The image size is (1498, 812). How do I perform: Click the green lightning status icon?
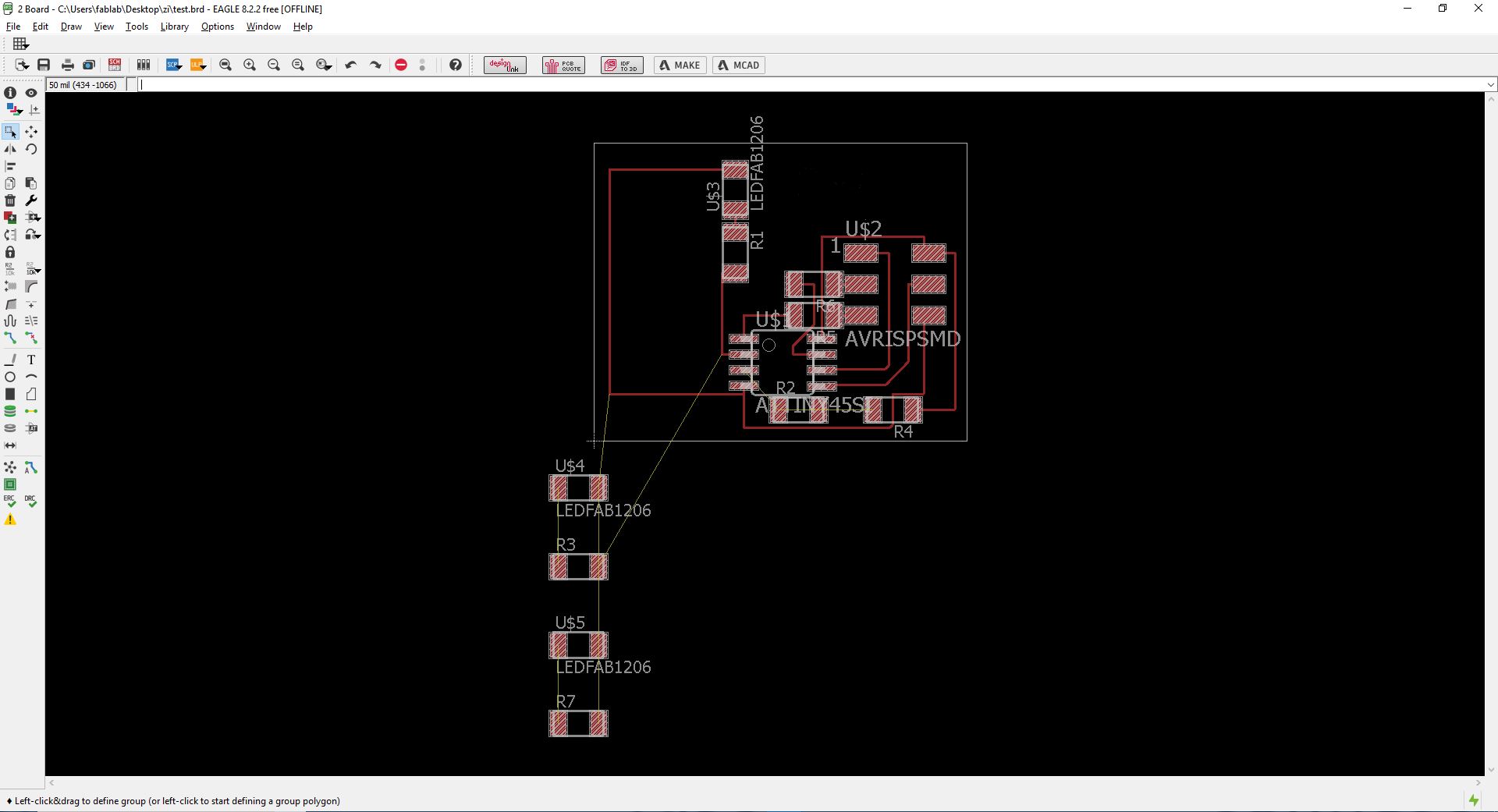[x=1474, y=800]
